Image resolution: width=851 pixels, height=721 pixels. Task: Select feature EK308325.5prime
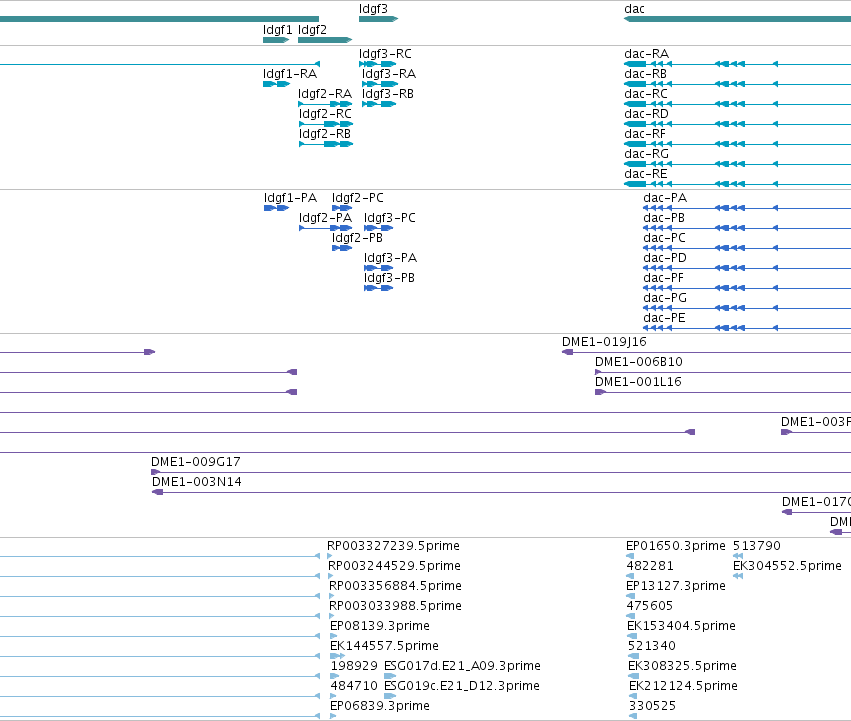pos(633,676)
